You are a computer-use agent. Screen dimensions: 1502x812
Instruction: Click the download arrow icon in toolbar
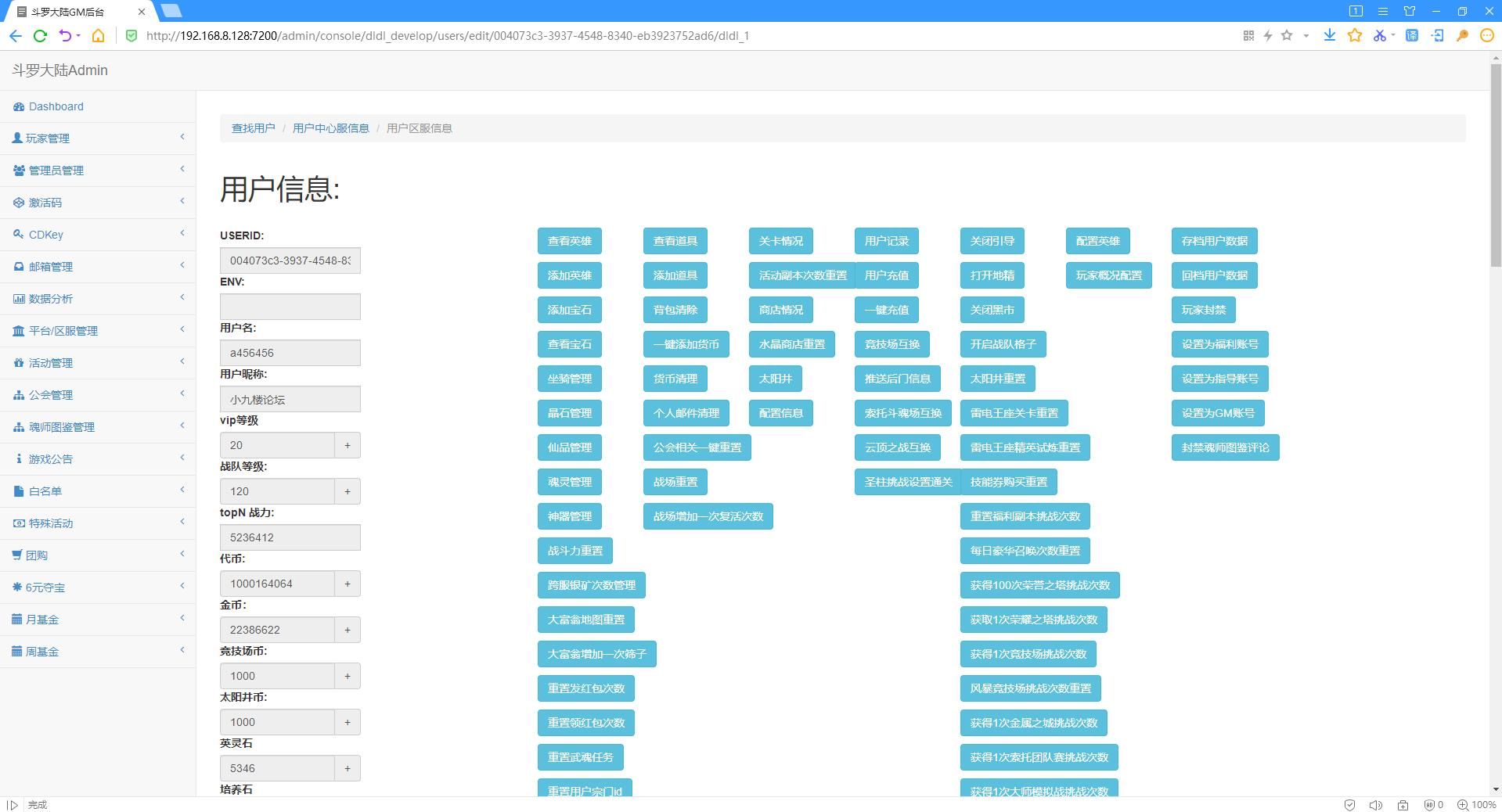[x=1329, y=35]
